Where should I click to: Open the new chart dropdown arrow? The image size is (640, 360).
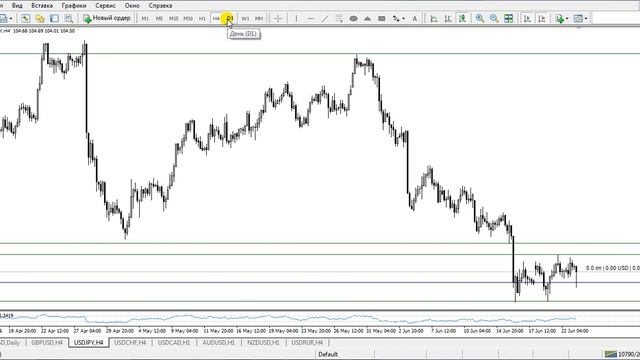11,18
